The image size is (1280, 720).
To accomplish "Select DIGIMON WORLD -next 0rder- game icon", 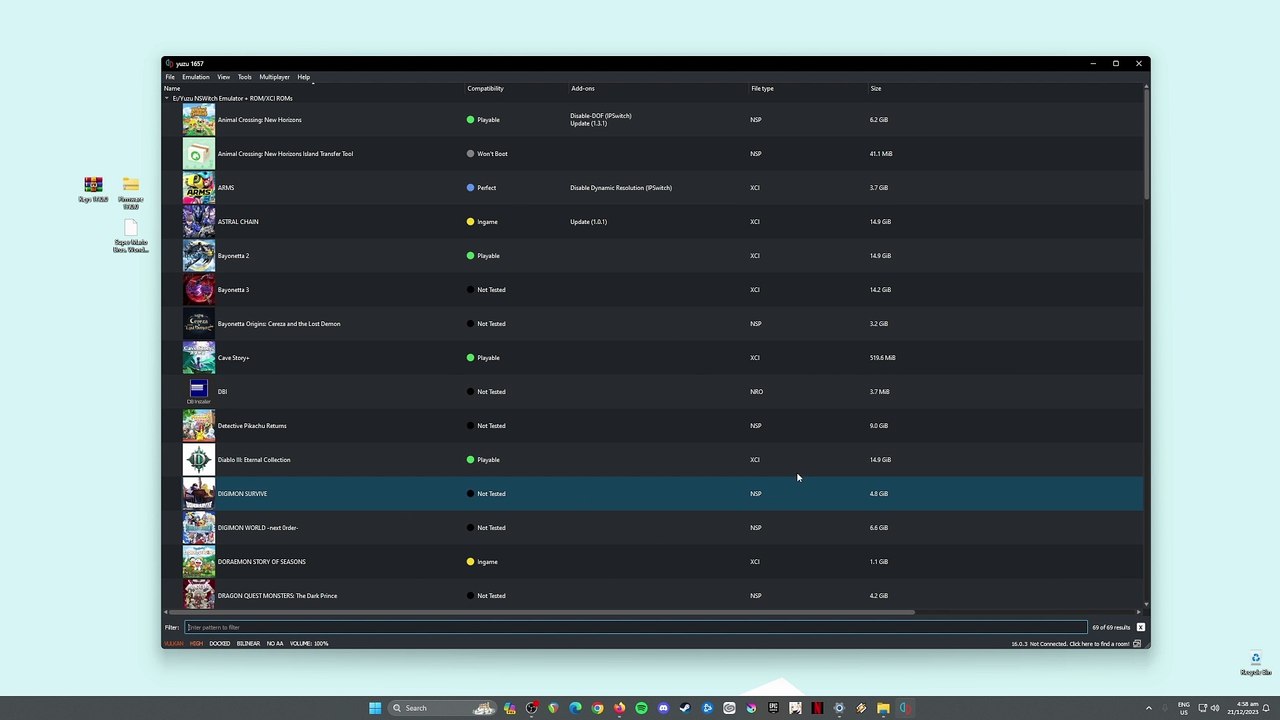I will pos(198,528).
